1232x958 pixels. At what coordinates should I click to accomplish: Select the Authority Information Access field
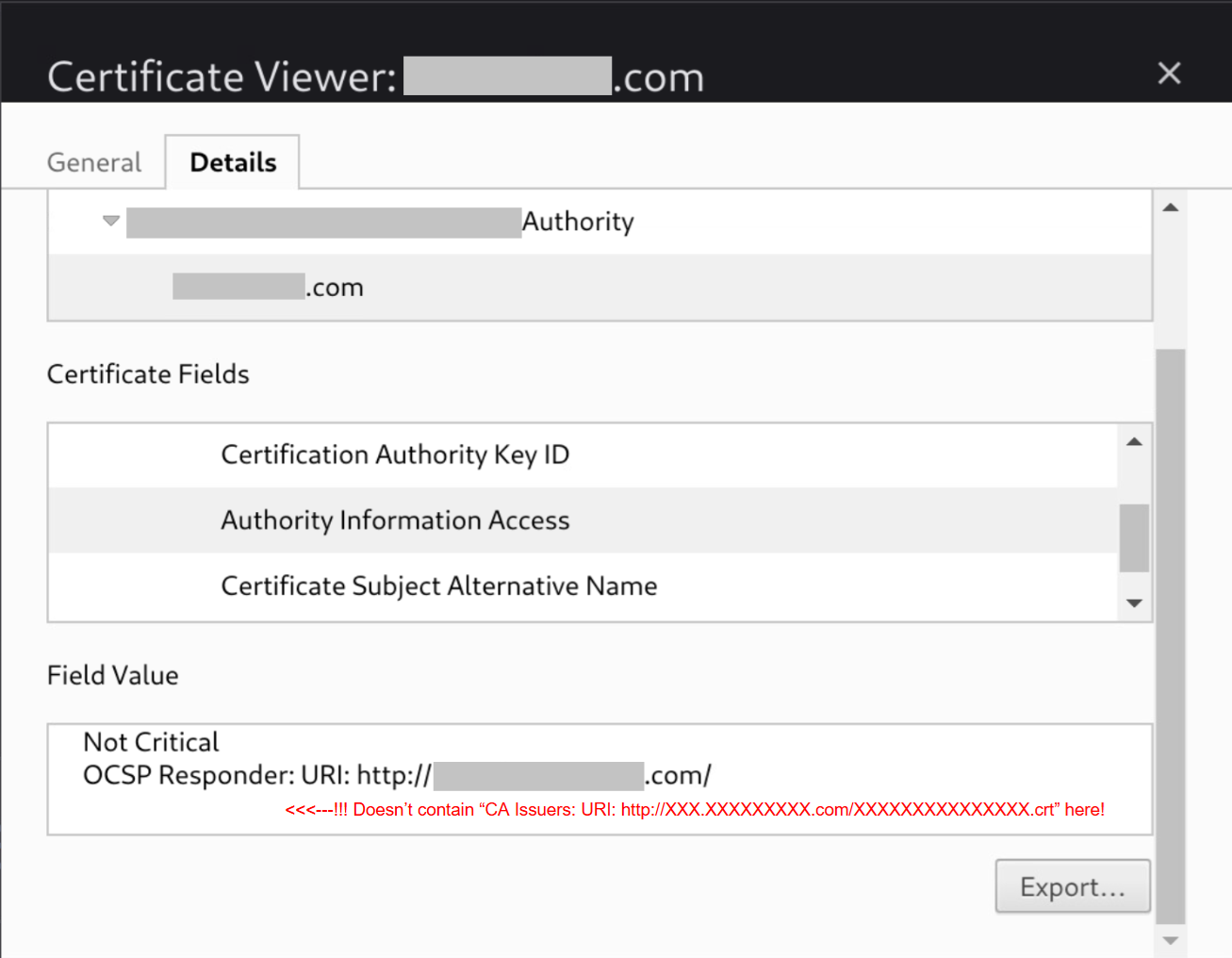click(395, 520)
